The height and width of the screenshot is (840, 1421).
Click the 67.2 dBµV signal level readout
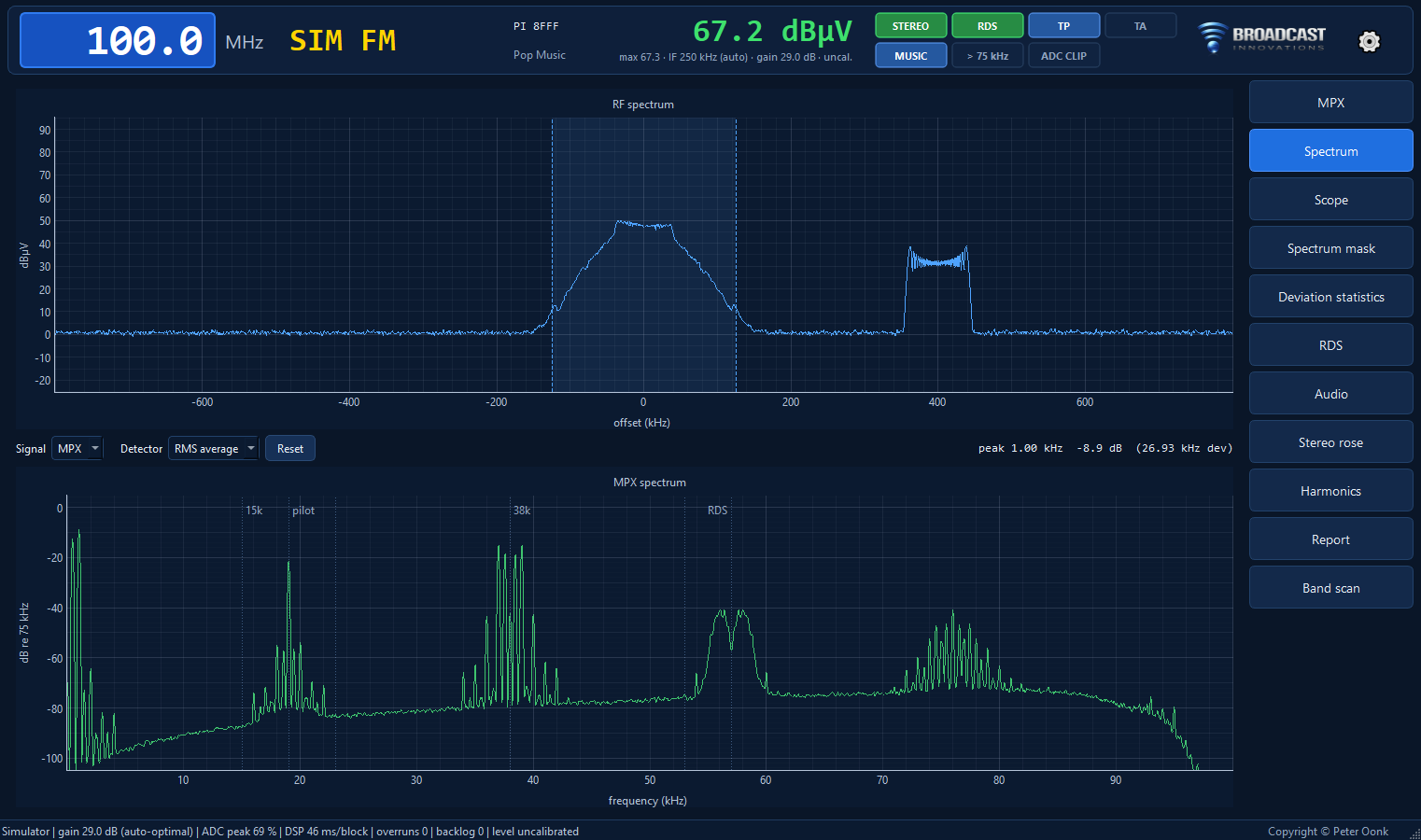point(772,31)
